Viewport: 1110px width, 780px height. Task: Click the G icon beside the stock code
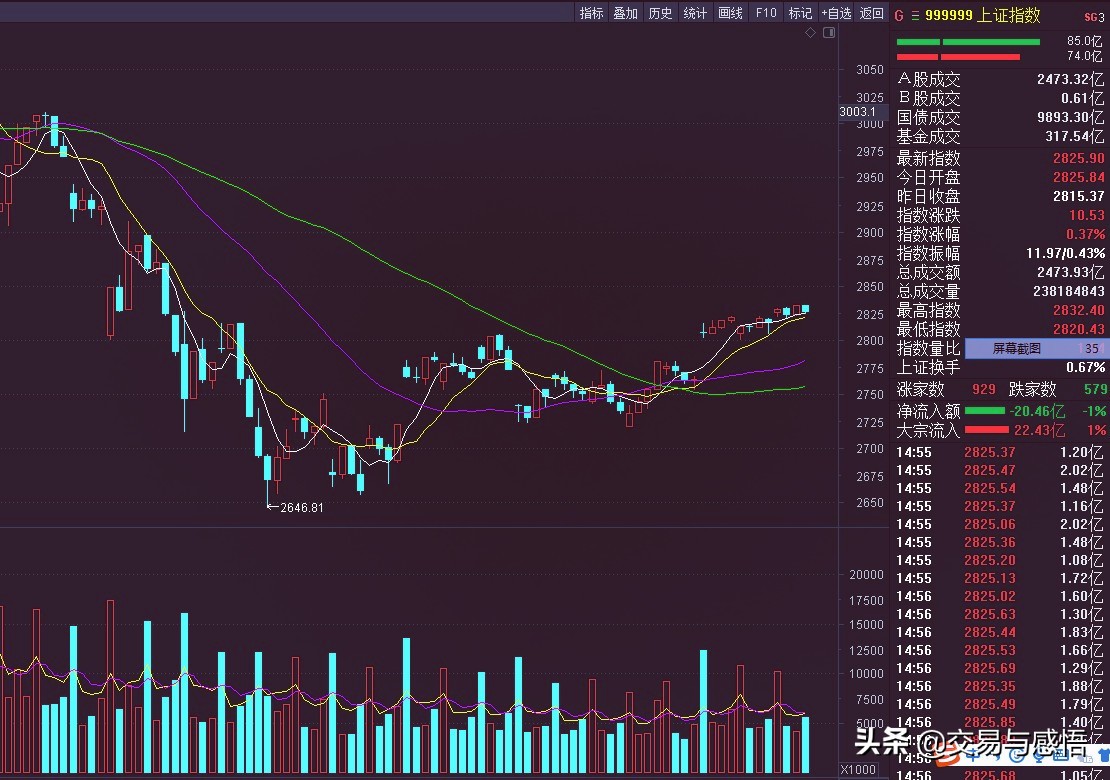click(898, 13)
